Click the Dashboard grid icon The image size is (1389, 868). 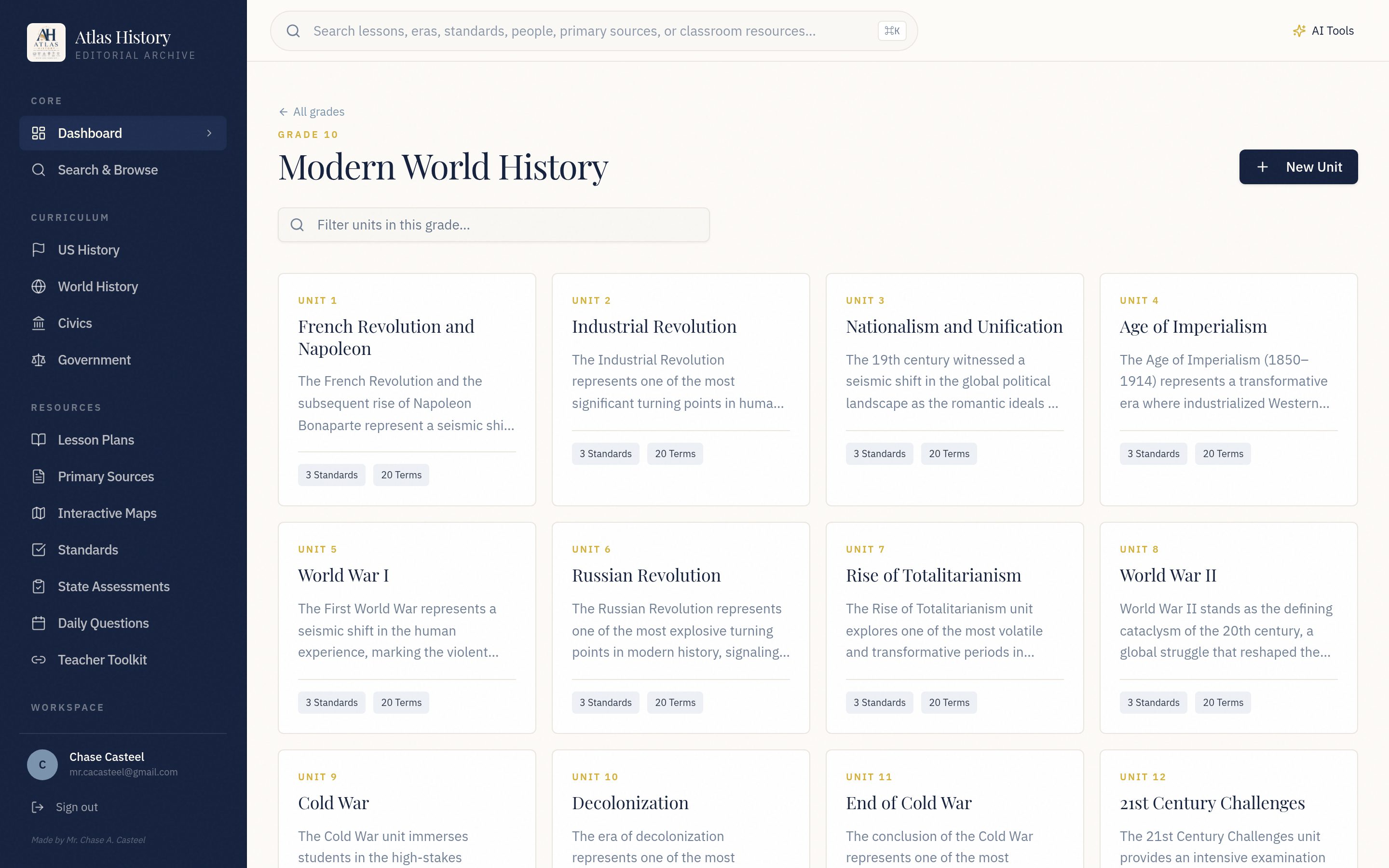click(x=39, y=133)
